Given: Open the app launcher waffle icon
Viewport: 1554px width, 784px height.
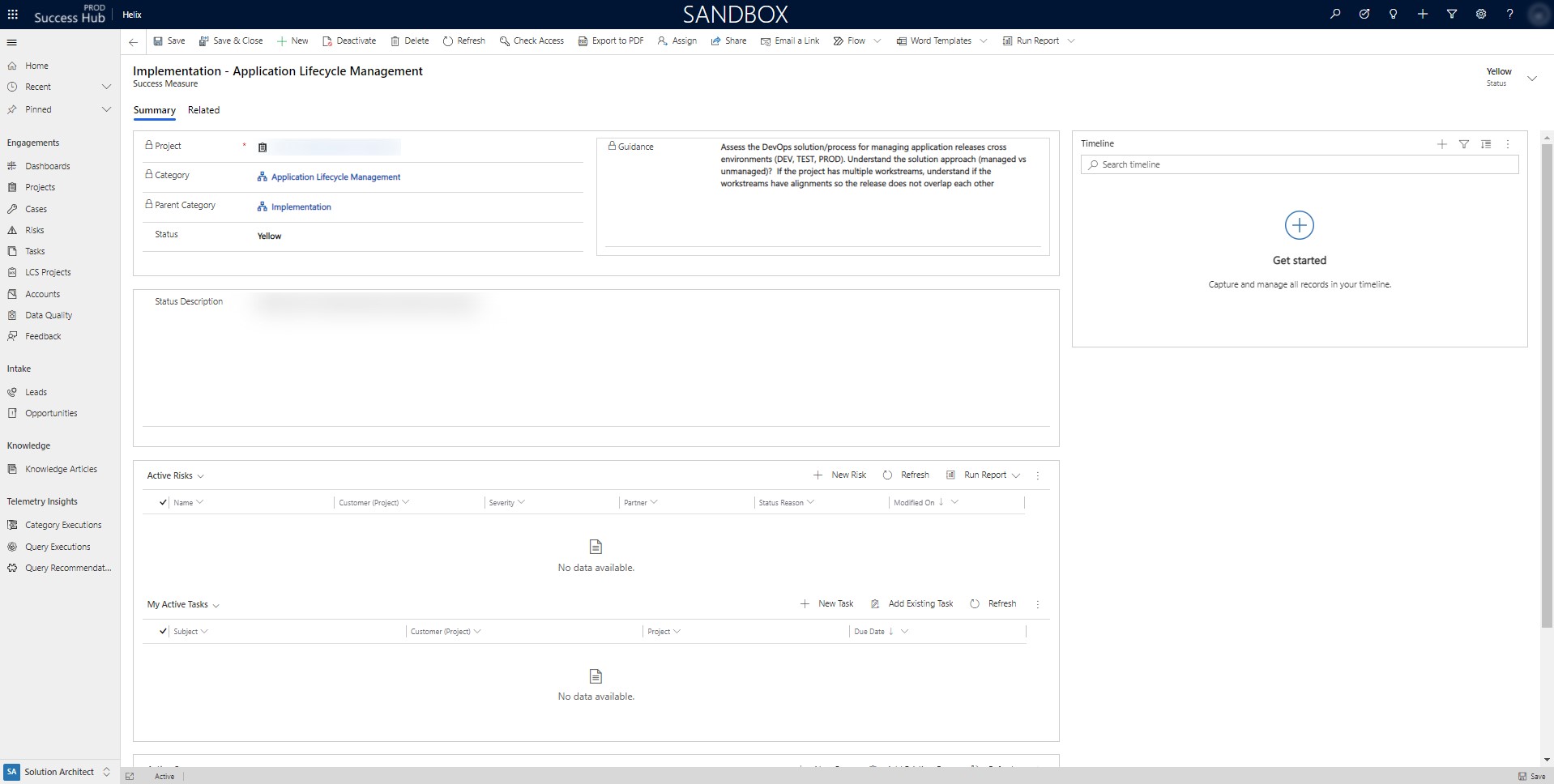Looking at the screenshot, I should 13,15.
